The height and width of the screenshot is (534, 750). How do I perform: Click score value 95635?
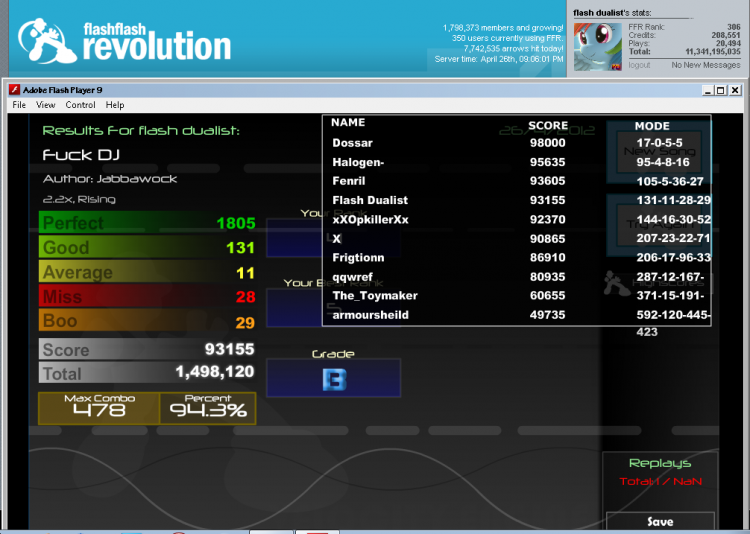click(x=548, y=162)
